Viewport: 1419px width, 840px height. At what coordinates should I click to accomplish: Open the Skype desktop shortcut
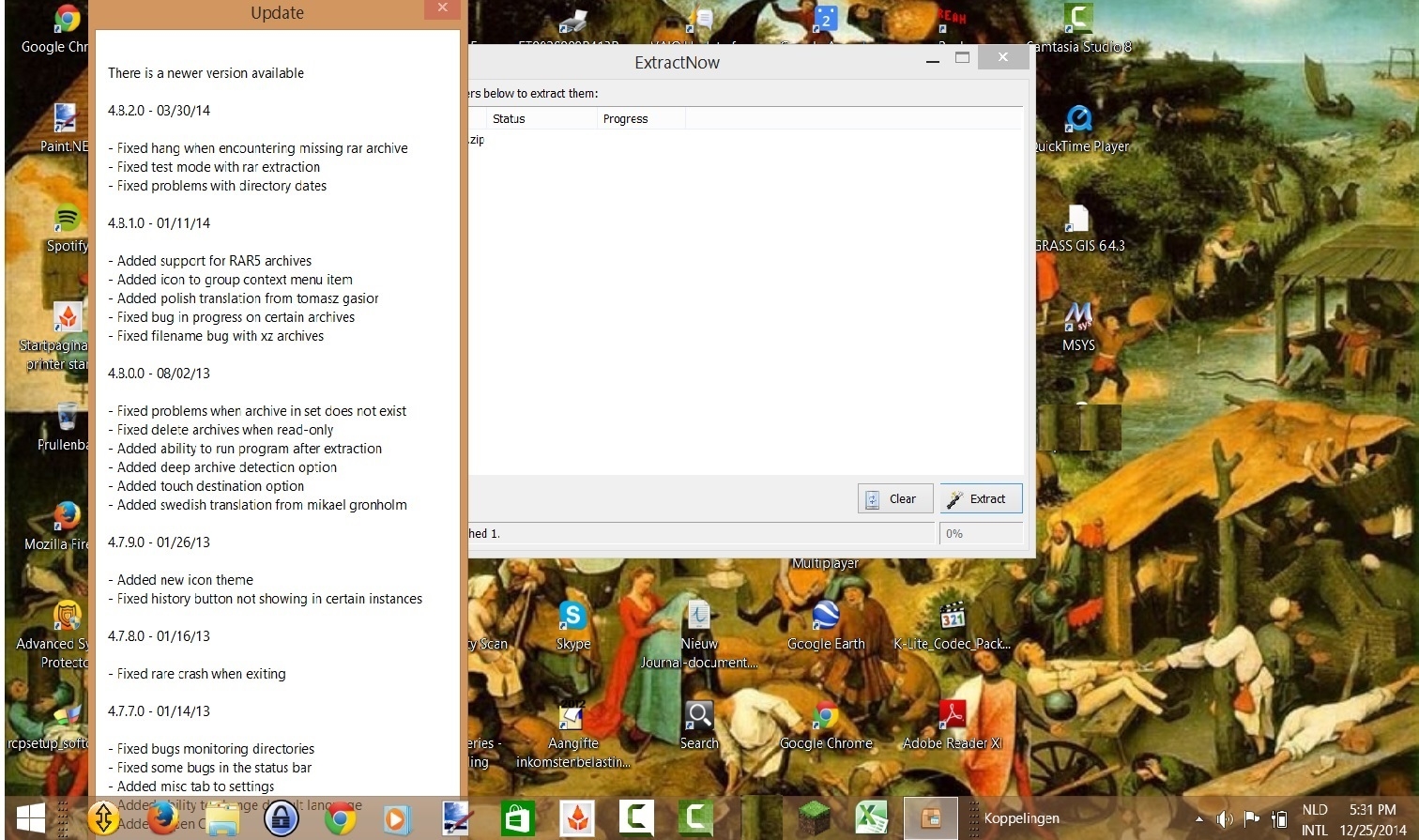[x=572, y=621]
